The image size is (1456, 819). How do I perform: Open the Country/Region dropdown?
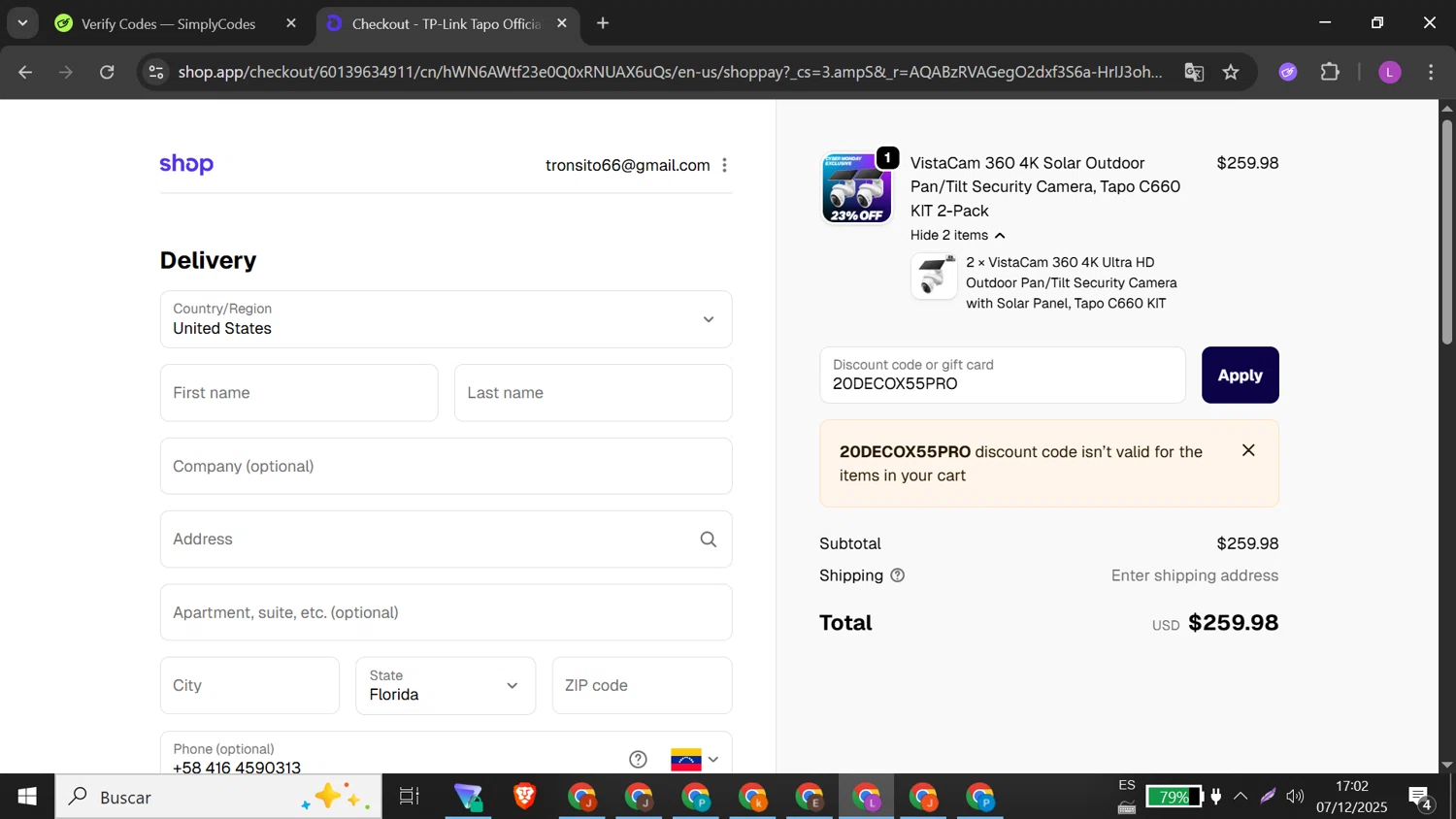pos(446,319)
